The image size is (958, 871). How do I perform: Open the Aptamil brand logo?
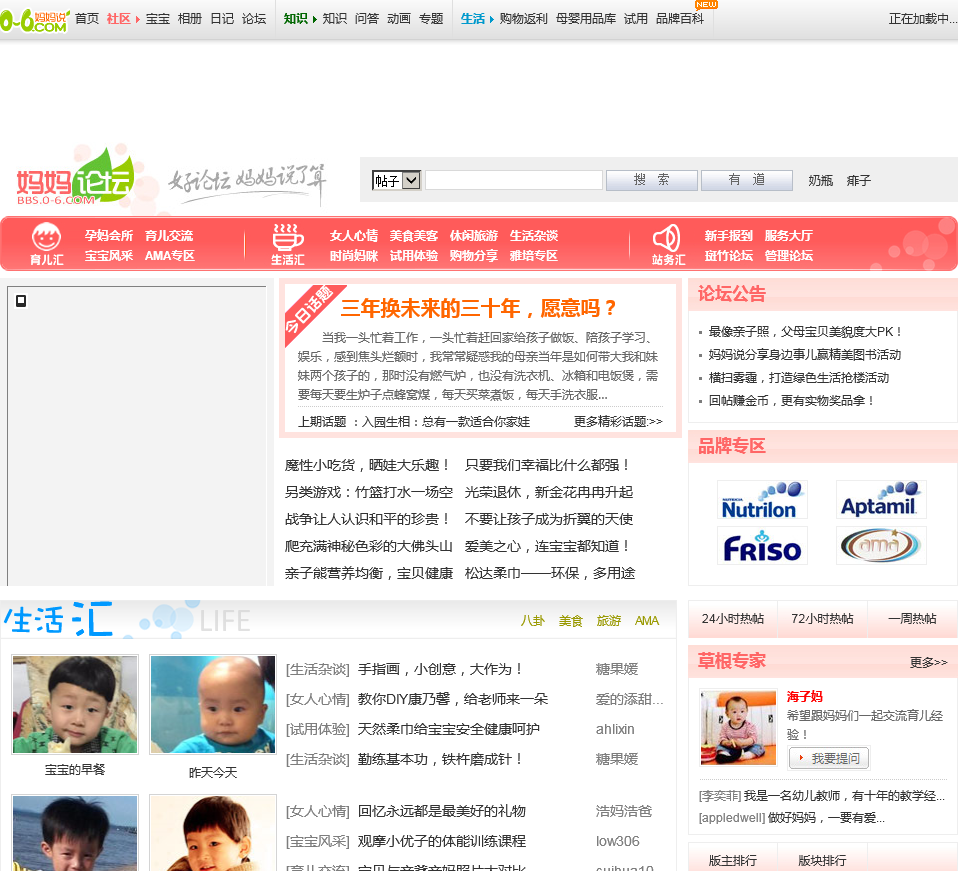[880, 500]
